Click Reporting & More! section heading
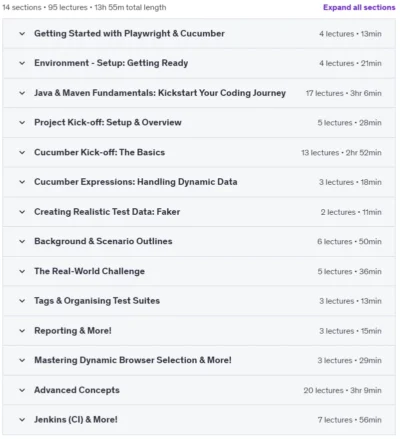The width and height of the screenshot is (400, 439). [73, 331]
